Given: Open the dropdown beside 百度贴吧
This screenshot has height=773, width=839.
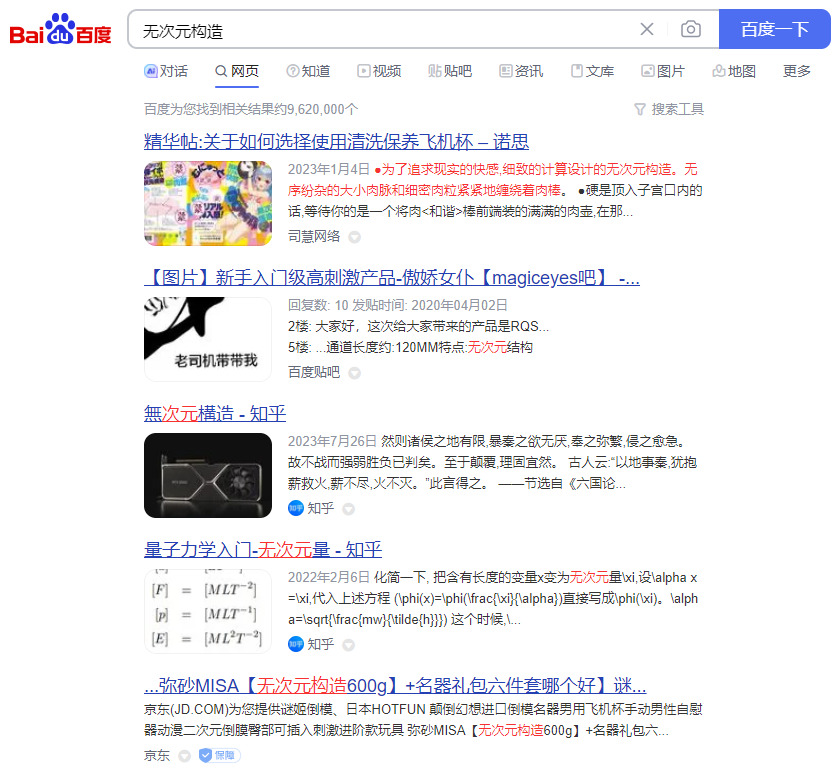Looking at the screenshot, I should (x=354, y=372).
